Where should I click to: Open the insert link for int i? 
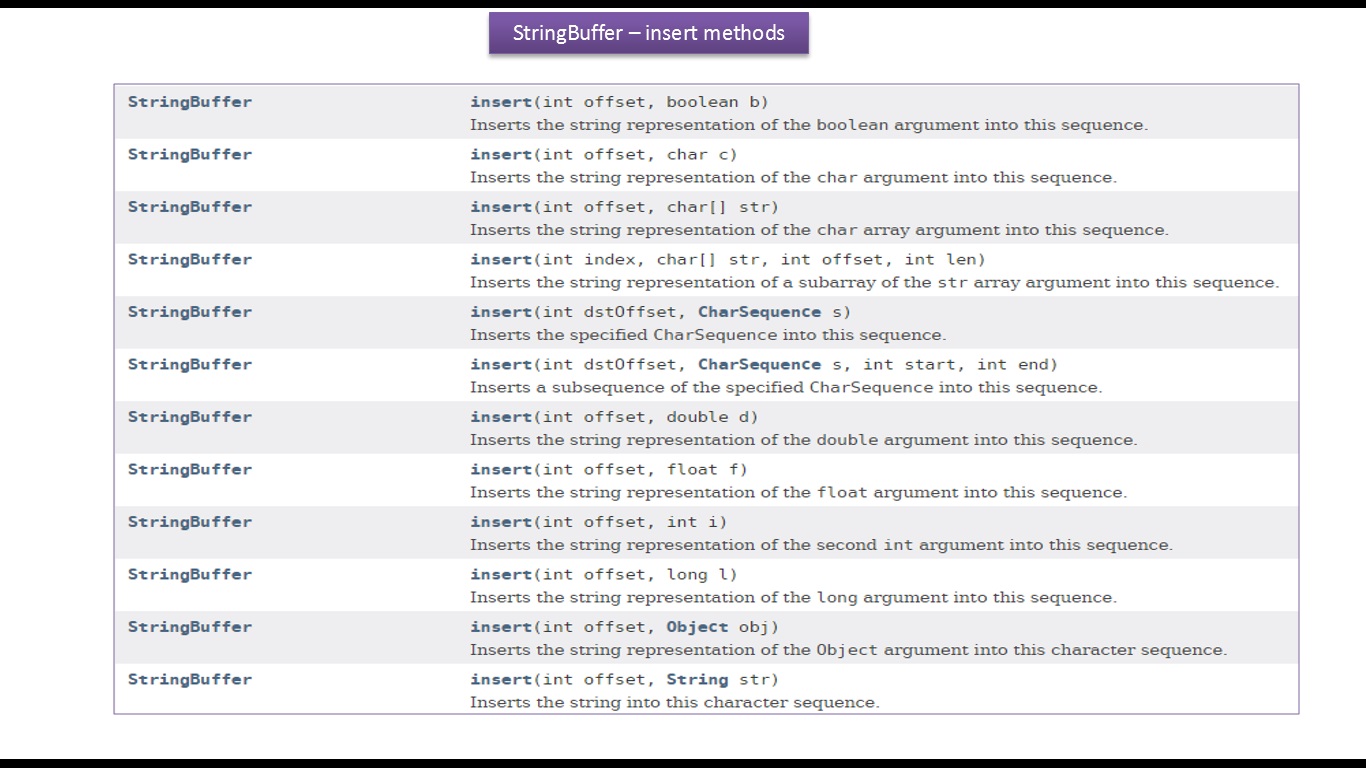[x=501, y=522]
